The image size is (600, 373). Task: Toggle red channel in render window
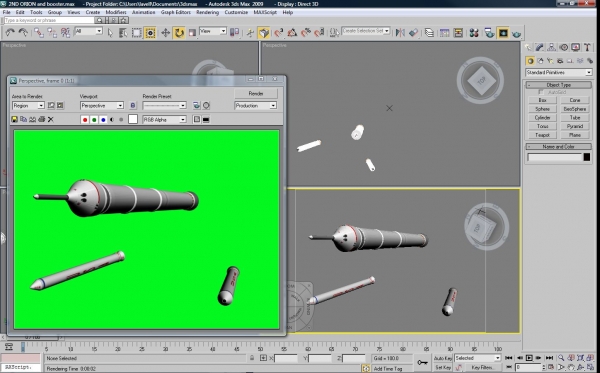click(85, 120)
